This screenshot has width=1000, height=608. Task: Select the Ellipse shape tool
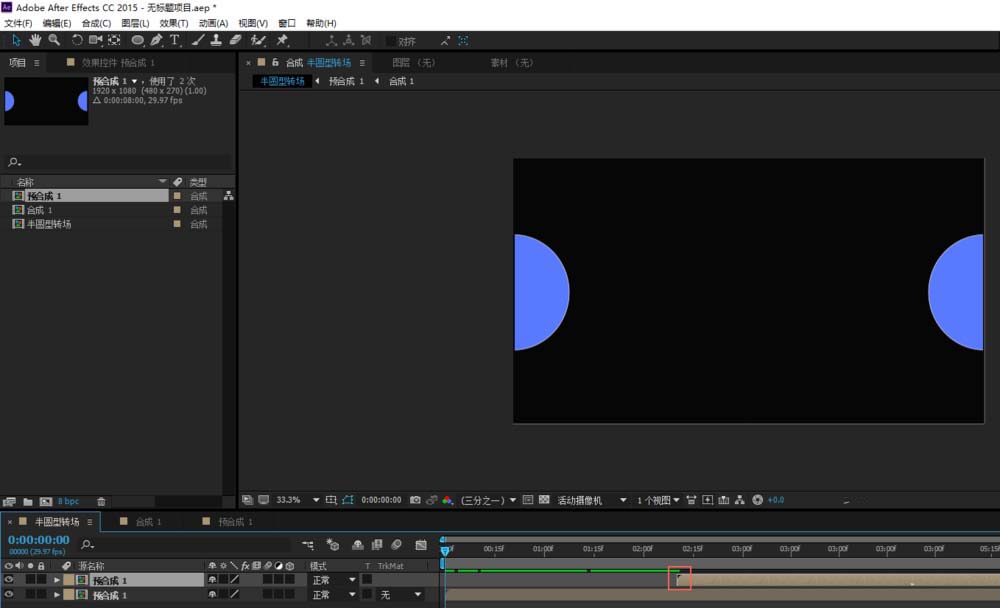(x=138, y=40)
